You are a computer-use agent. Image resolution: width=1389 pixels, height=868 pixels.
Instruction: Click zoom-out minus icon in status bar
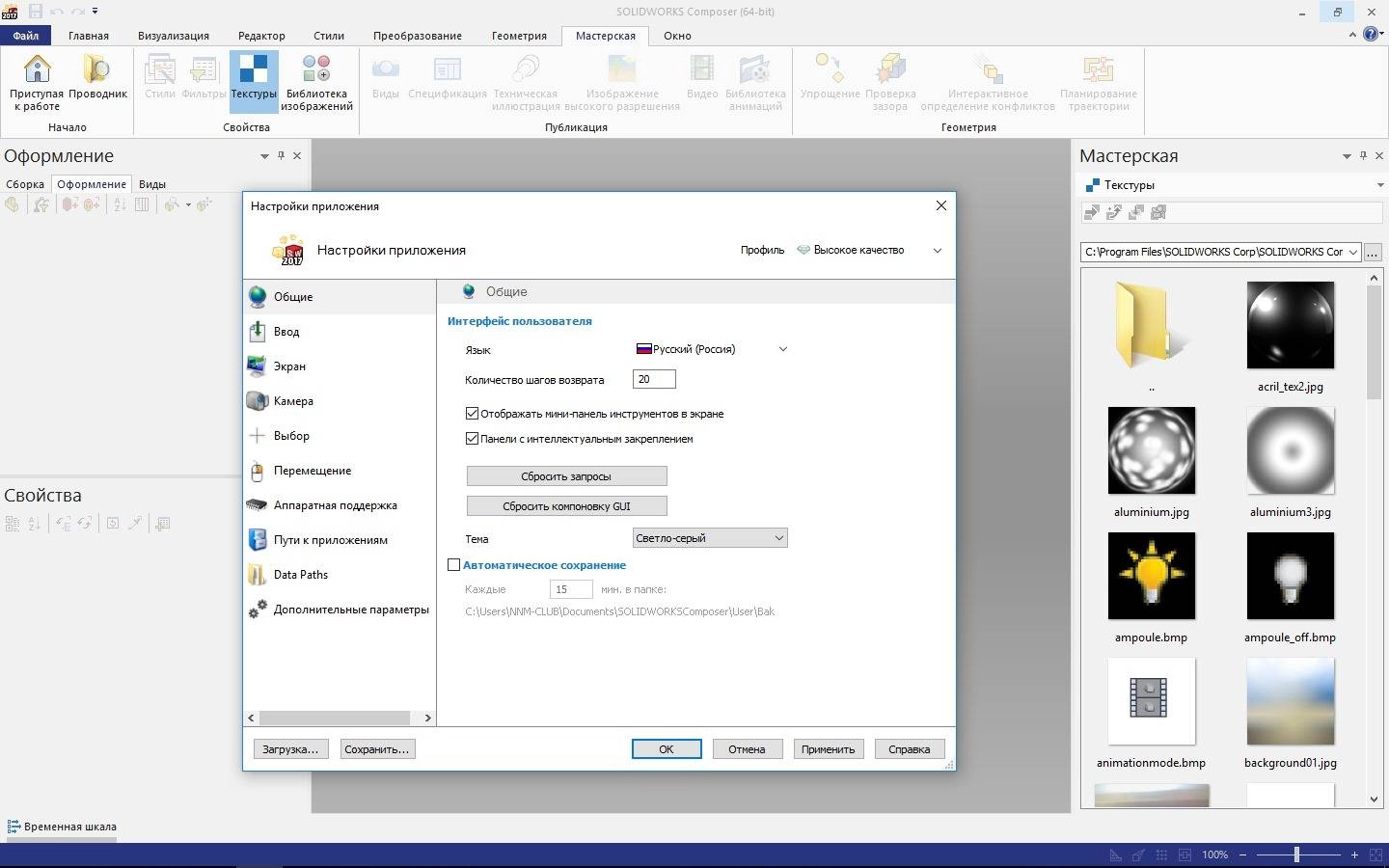point(1242,854)
